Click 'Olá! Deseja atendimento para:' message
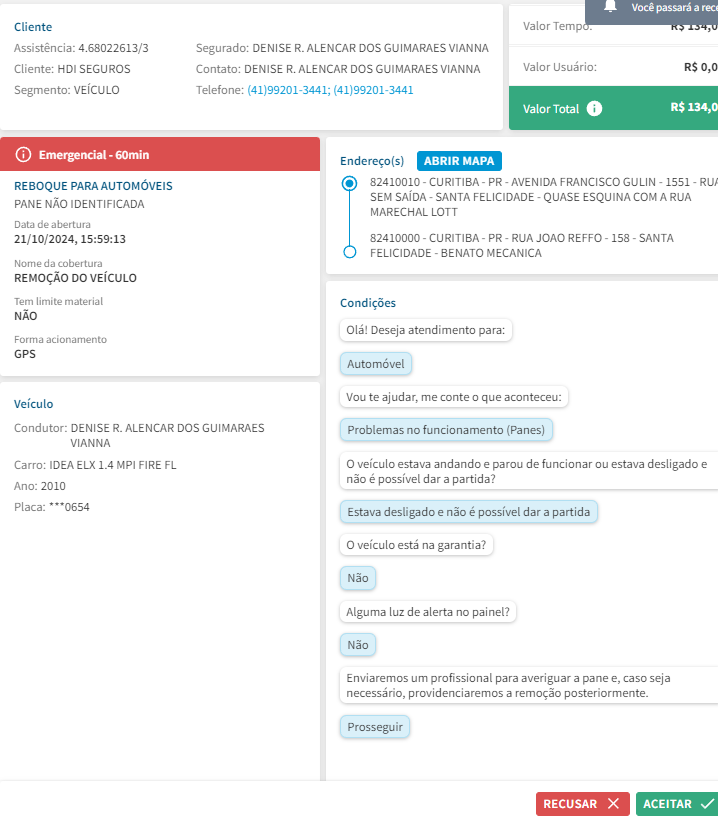This screenshot has height=823, width=718. pos(426,330)
